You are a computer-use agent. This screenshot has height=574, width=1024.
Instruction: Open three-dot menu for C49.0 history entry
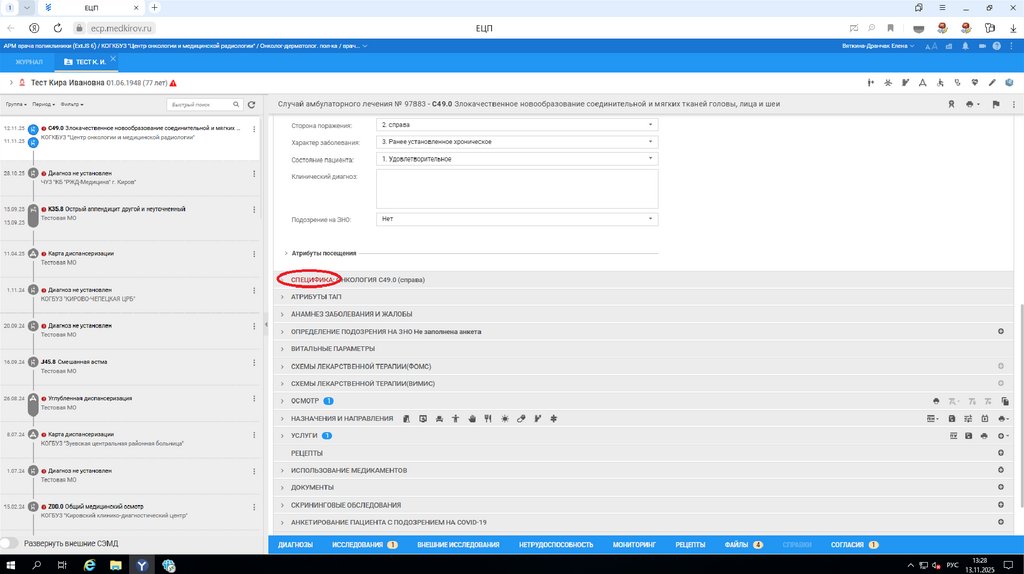click(x=254, y=129)
